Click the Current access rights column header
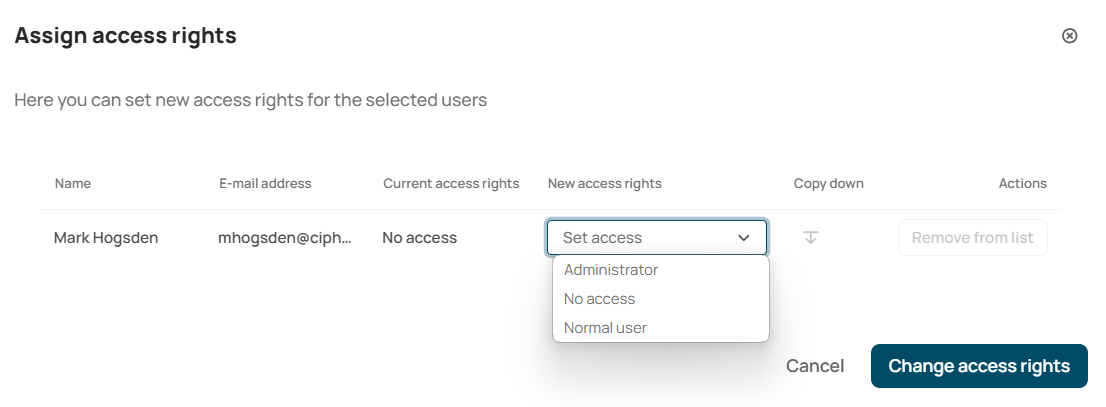Screen dimensions: 1106x407 [x=451, y=183]
